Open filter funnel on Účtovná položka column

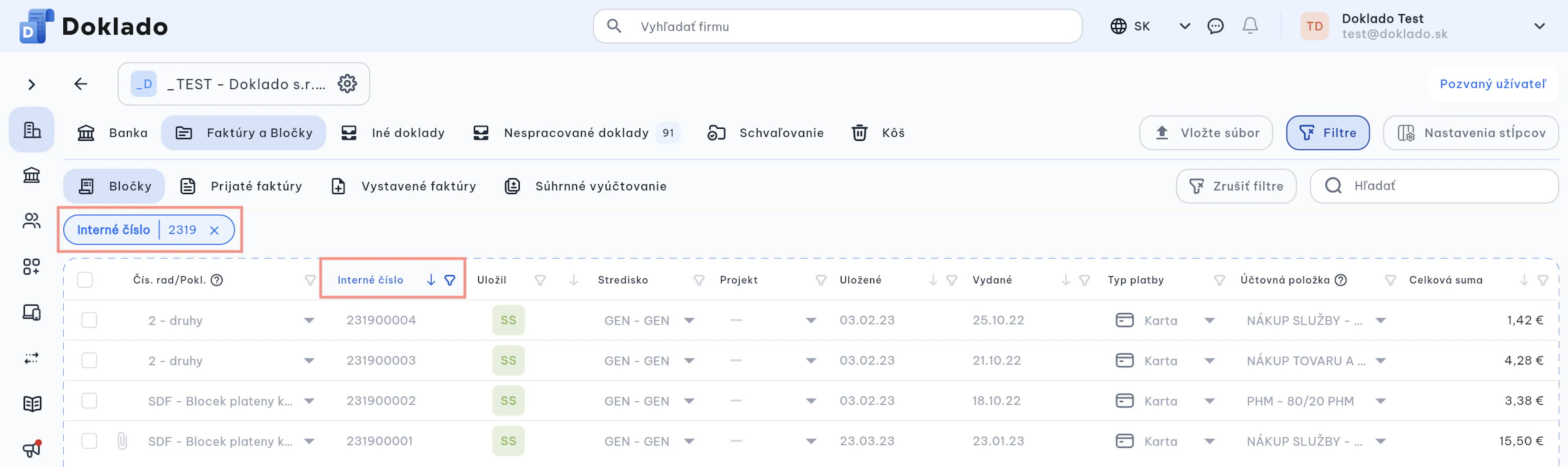click(1390, 280)
